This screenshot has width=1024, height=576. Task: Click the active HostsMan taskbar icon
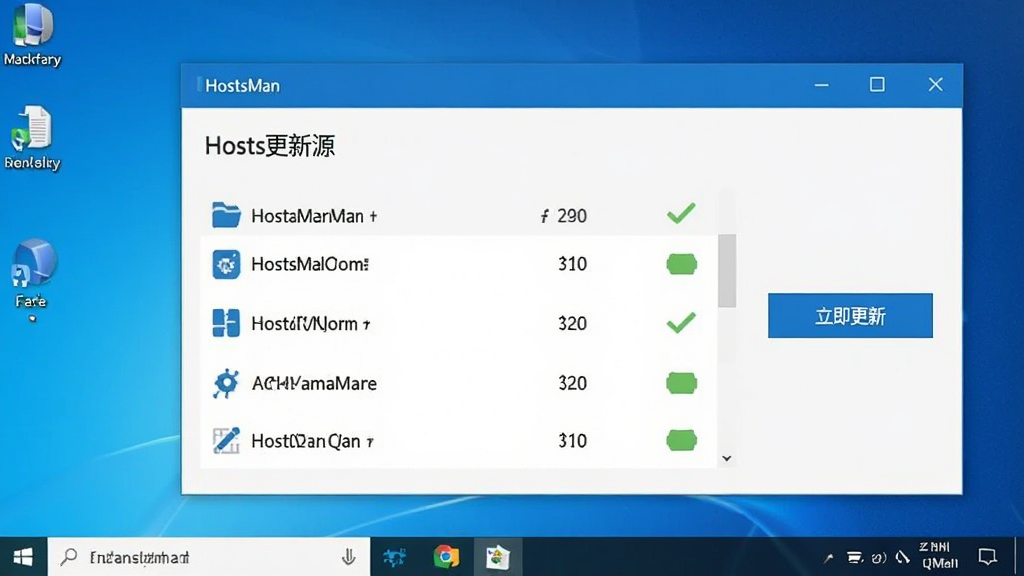pyautogui.click(x=497, y=557)
